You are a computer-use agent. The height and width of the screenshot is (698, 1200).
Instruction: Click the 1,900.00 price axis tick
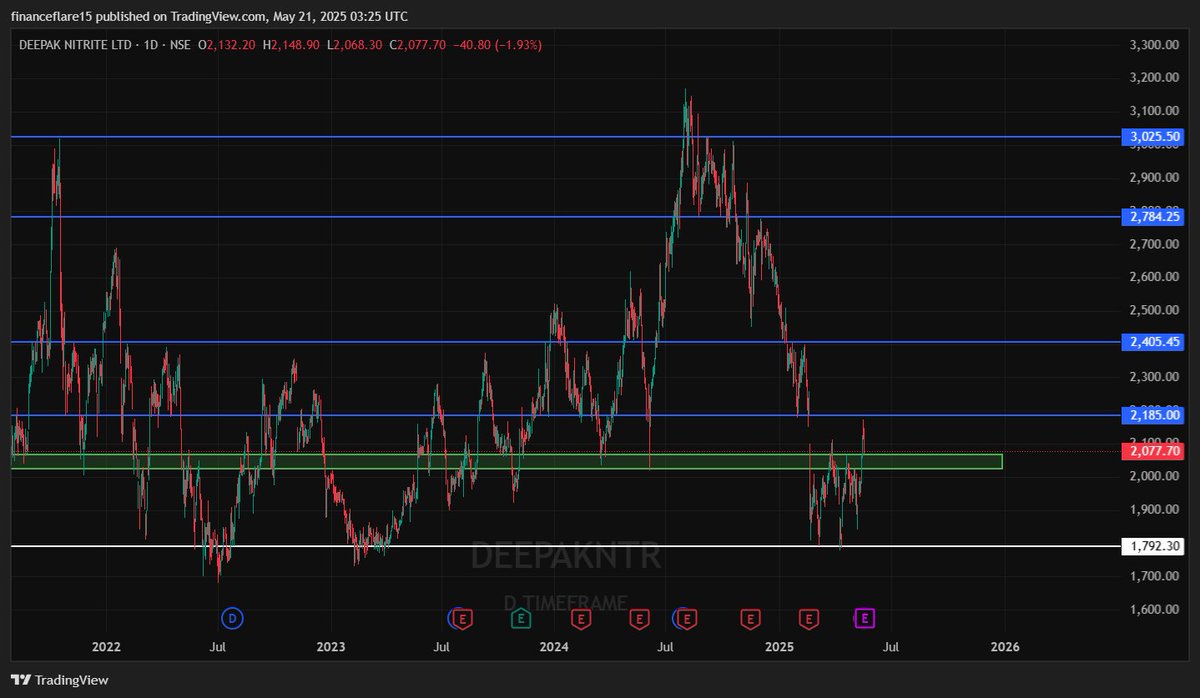(1154, 510)
